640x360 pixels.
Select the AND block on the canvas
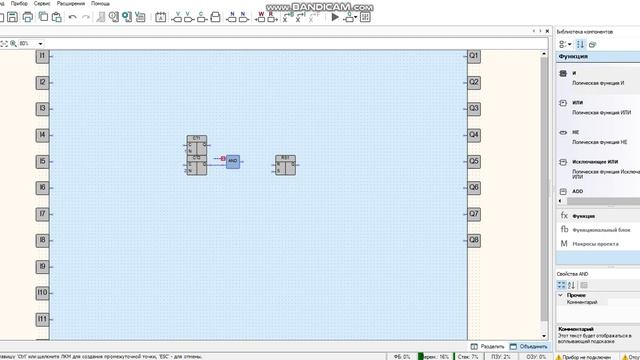pos(233,161)
